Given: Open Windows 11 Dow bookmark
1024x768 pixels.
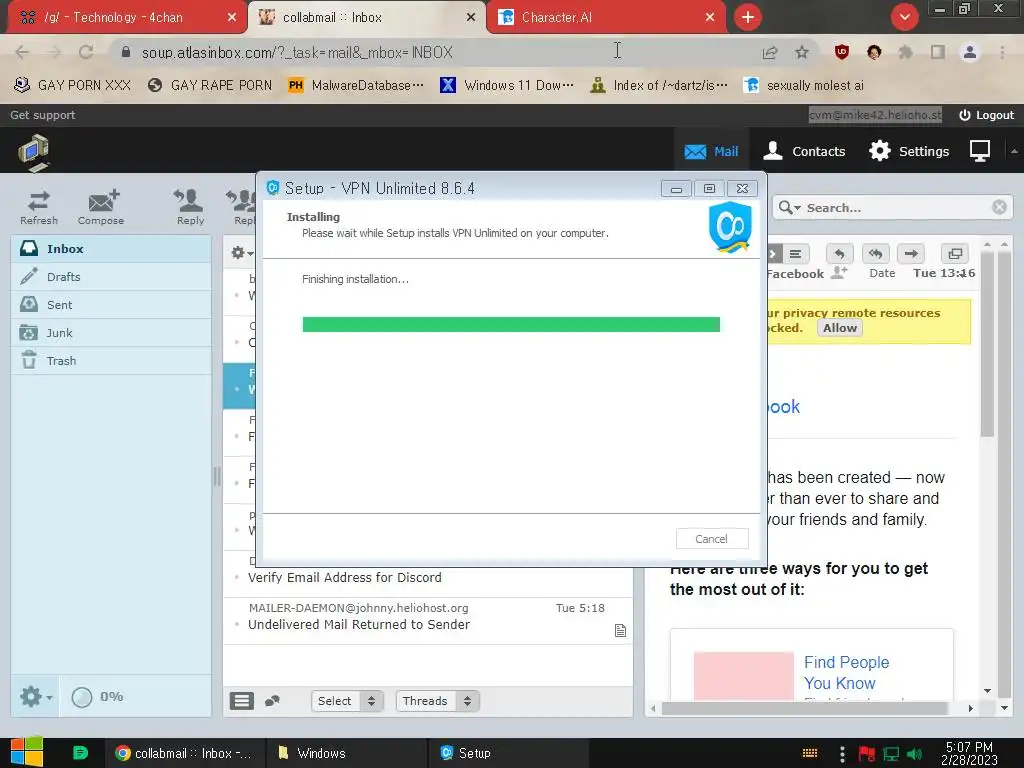Looking at the screenshot, I should pyautogui.click(x=507, y=86).
